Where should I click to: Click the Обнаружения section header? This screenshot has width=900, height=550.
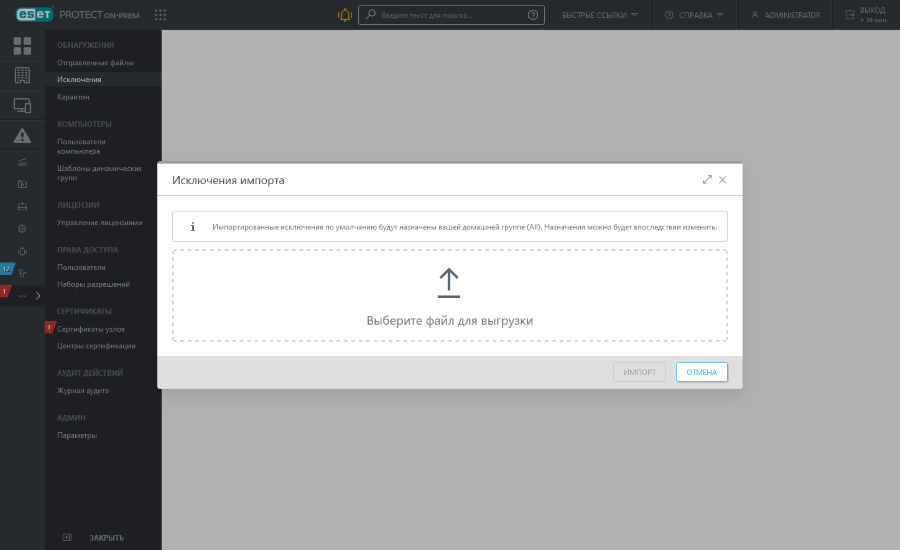[86, 45]
